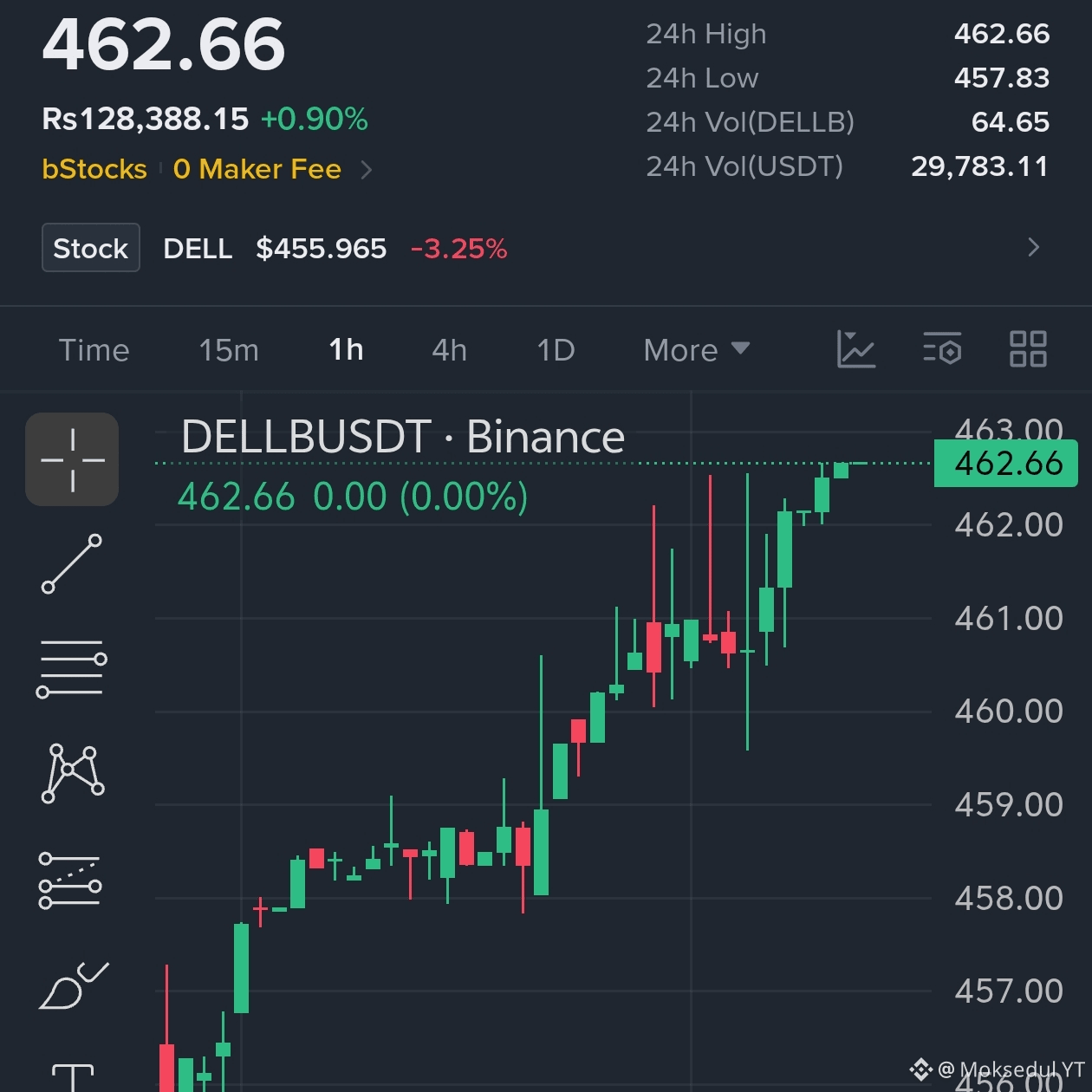Tap the large 462.66 last price
Viewport: 1092px width, 1092px height.
click(164, 44)
